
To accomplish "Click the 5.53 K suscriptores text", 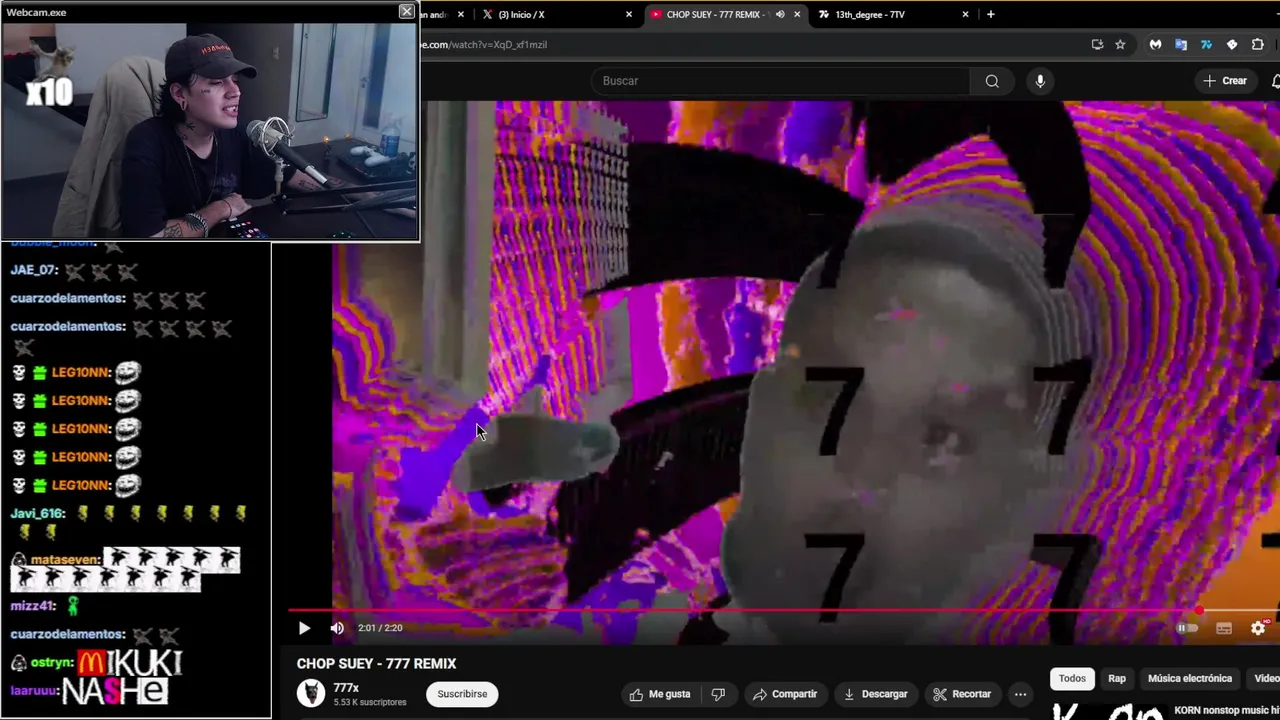I will (370, 702).
